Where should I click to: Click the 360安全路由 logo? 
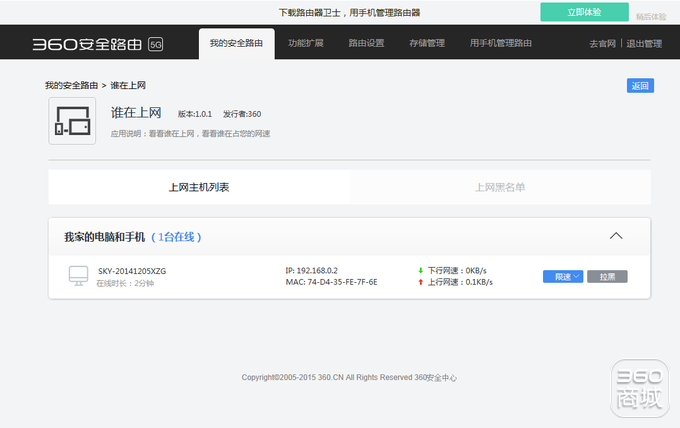[87, 44]
